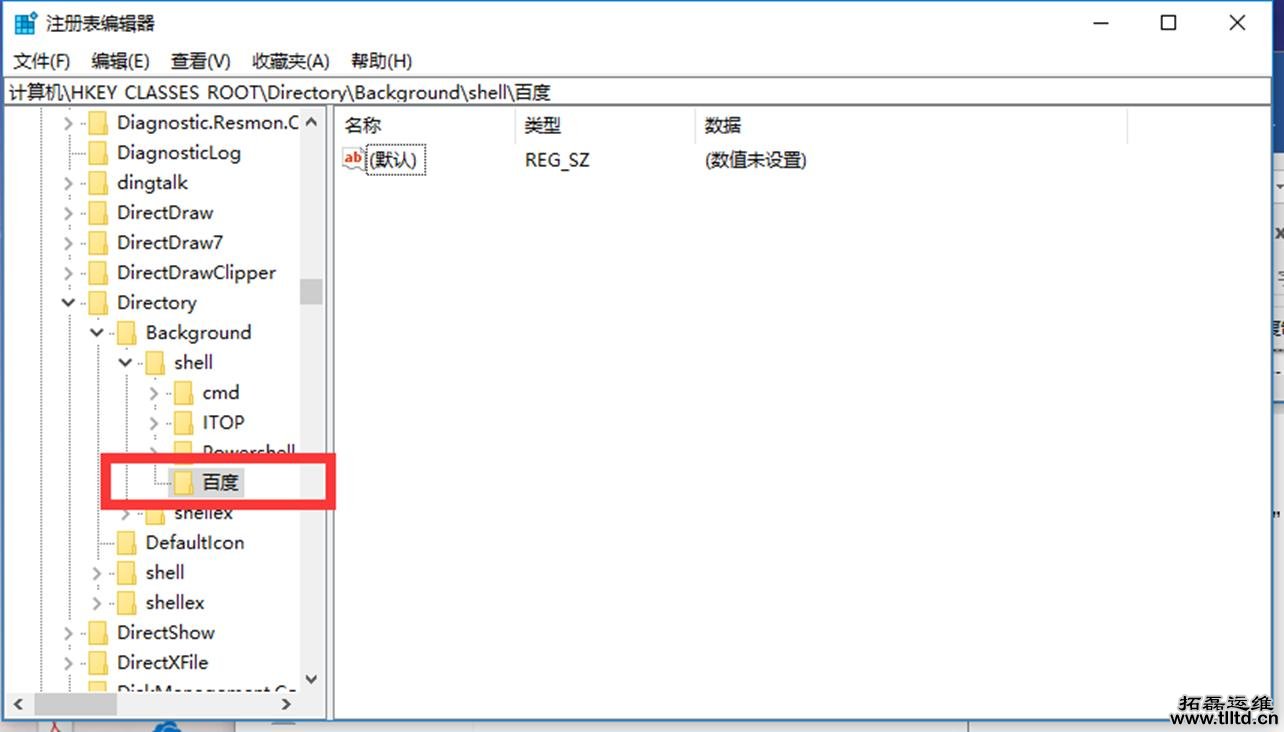Click the vertical scrollbar down arrow
This screenshot has height=732, width=1284.
(x=311, y=679)
